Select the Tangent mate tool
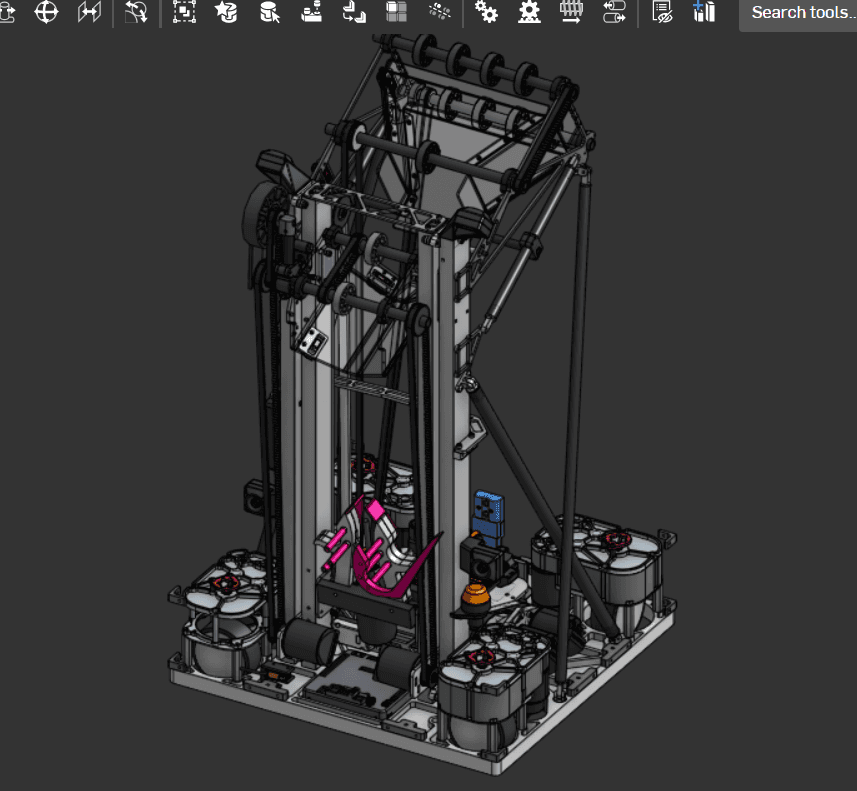The height and width of the screenshot is (791, 857). pos(136,12)
